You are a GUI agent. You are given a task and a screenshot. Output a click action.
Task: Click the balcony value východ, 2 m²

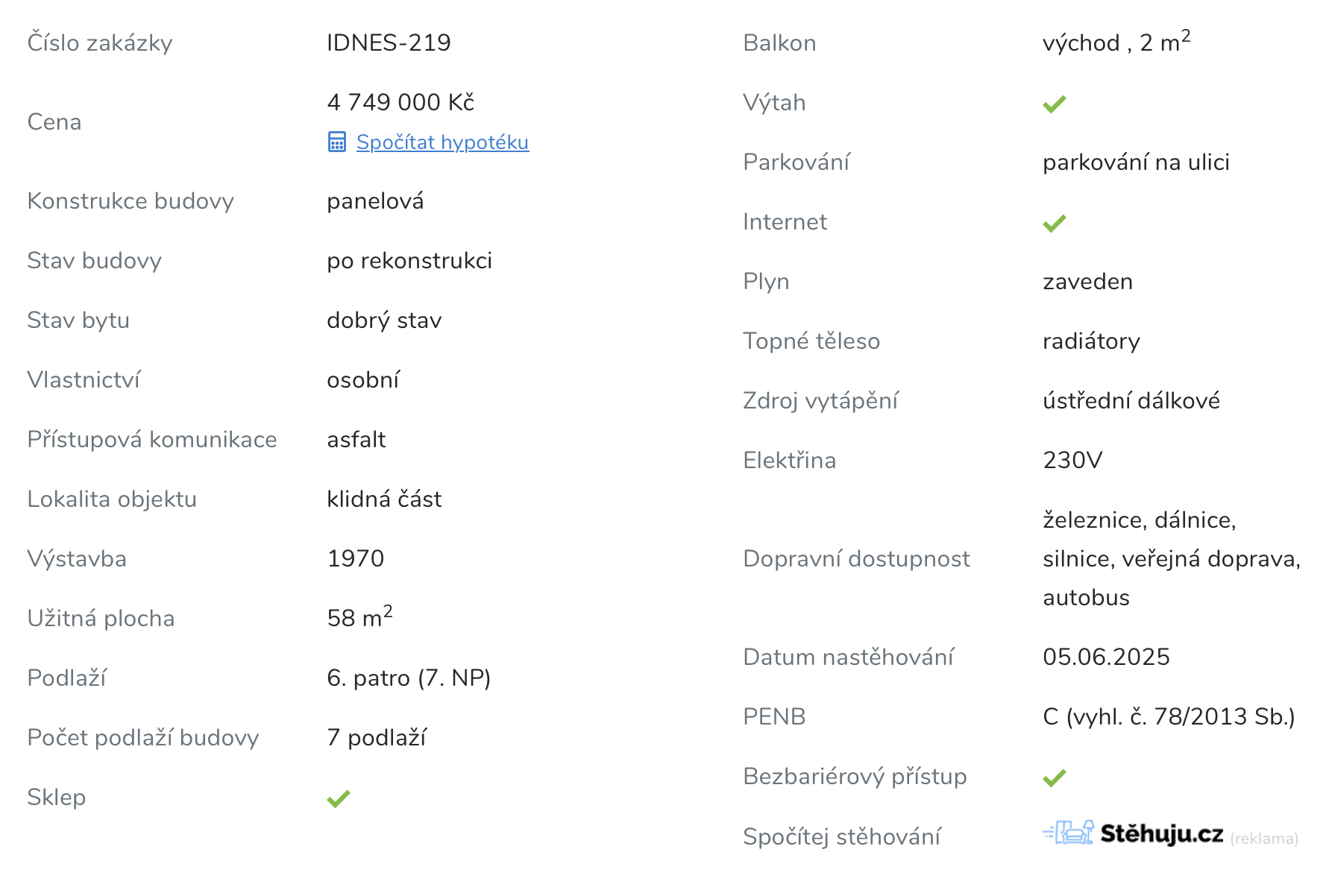tap(1116, 41)
